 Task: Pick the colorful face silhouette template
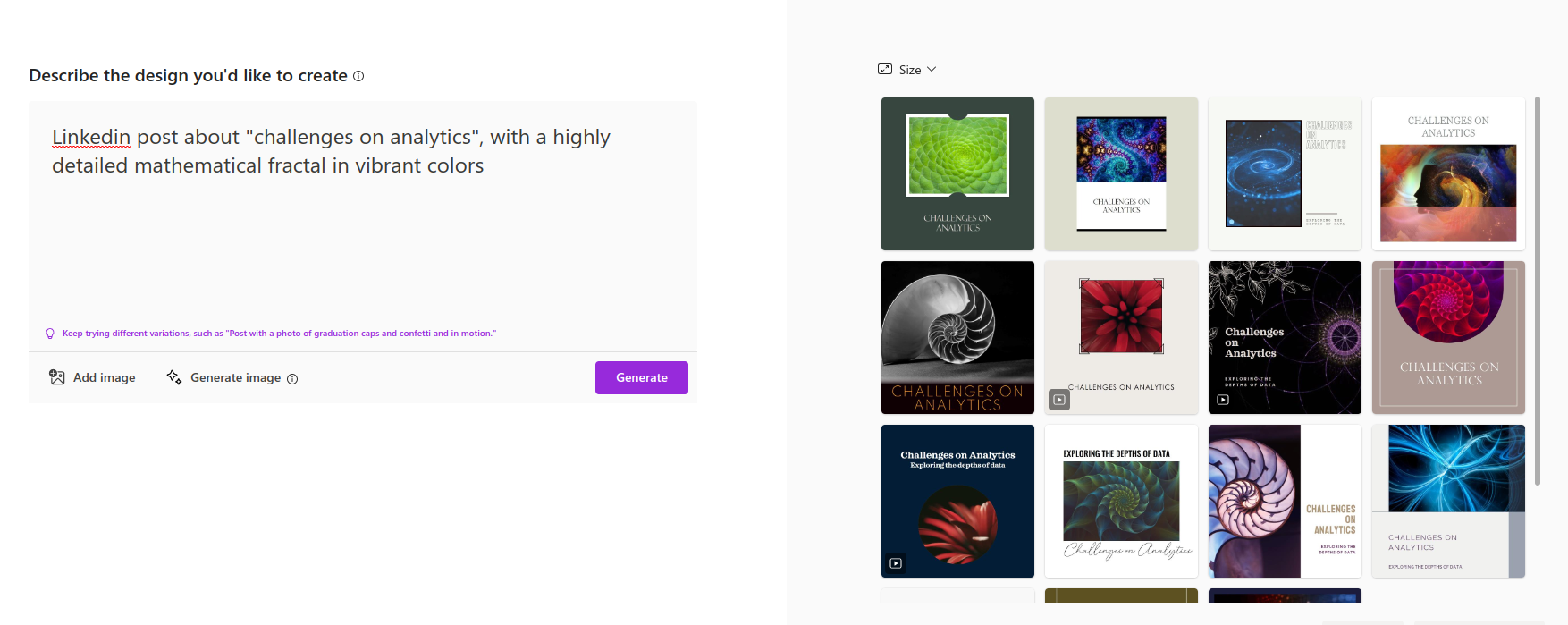point(1448,173)
